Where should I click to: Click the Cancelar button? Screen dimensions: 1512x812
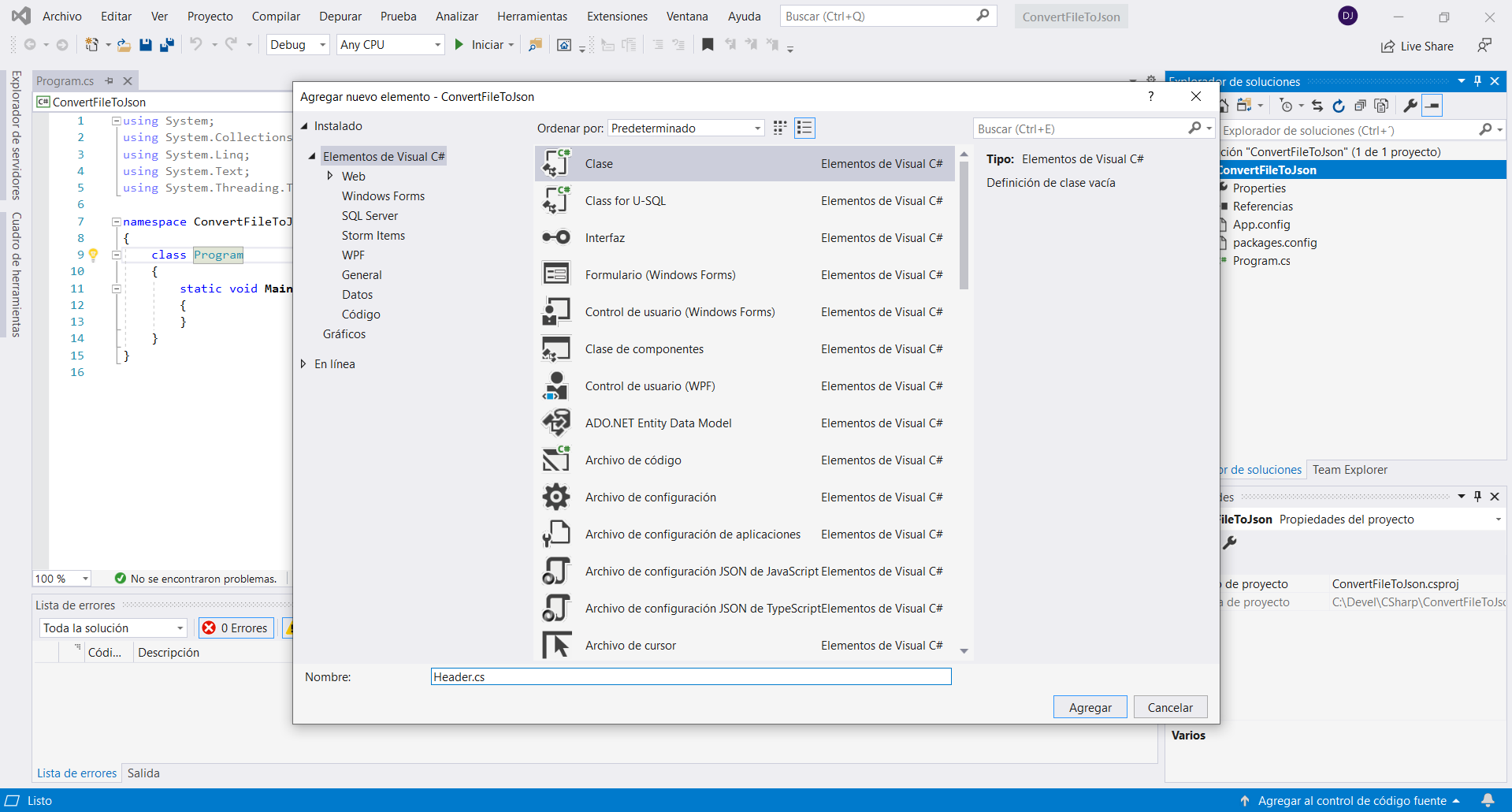point(1169,707)
